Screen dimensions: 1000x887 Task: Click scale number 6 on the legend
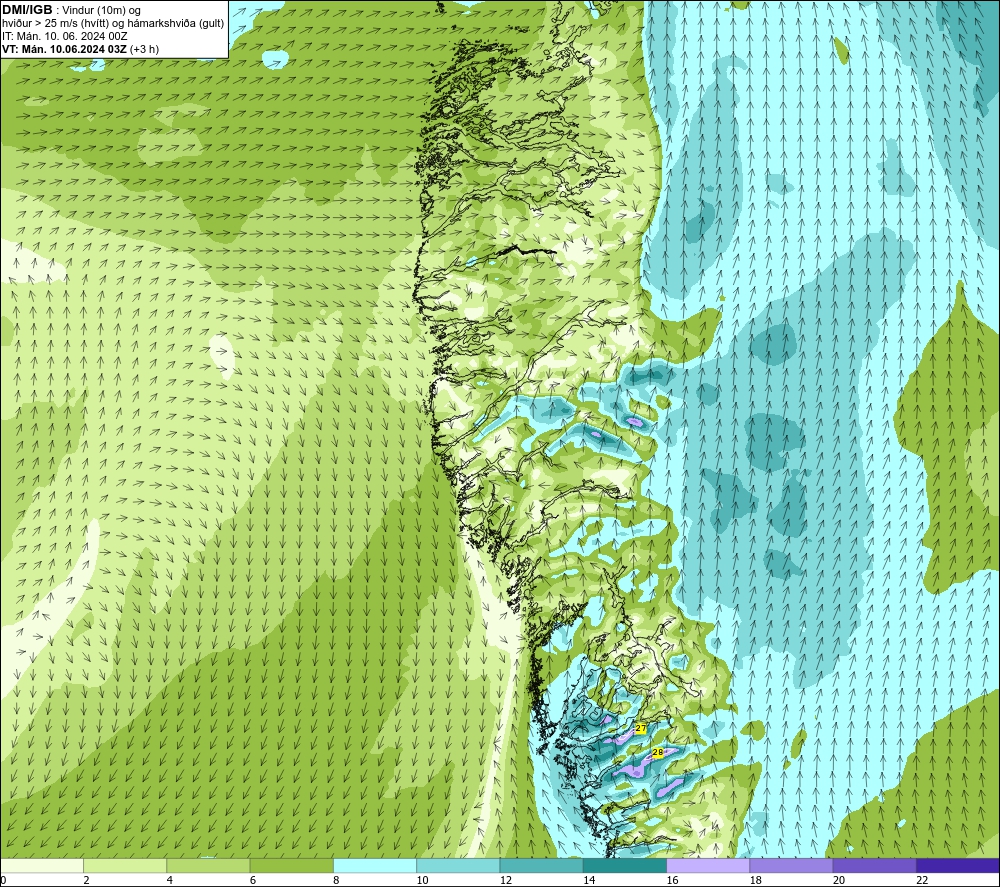253,880
